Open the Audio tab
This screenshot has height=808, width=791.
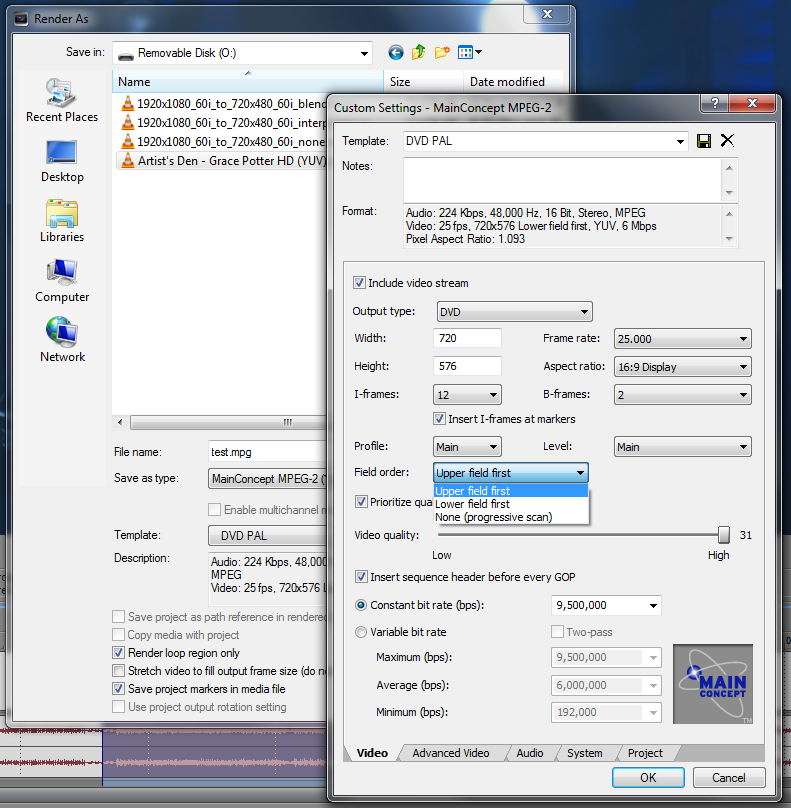click(x=530, y=753)
